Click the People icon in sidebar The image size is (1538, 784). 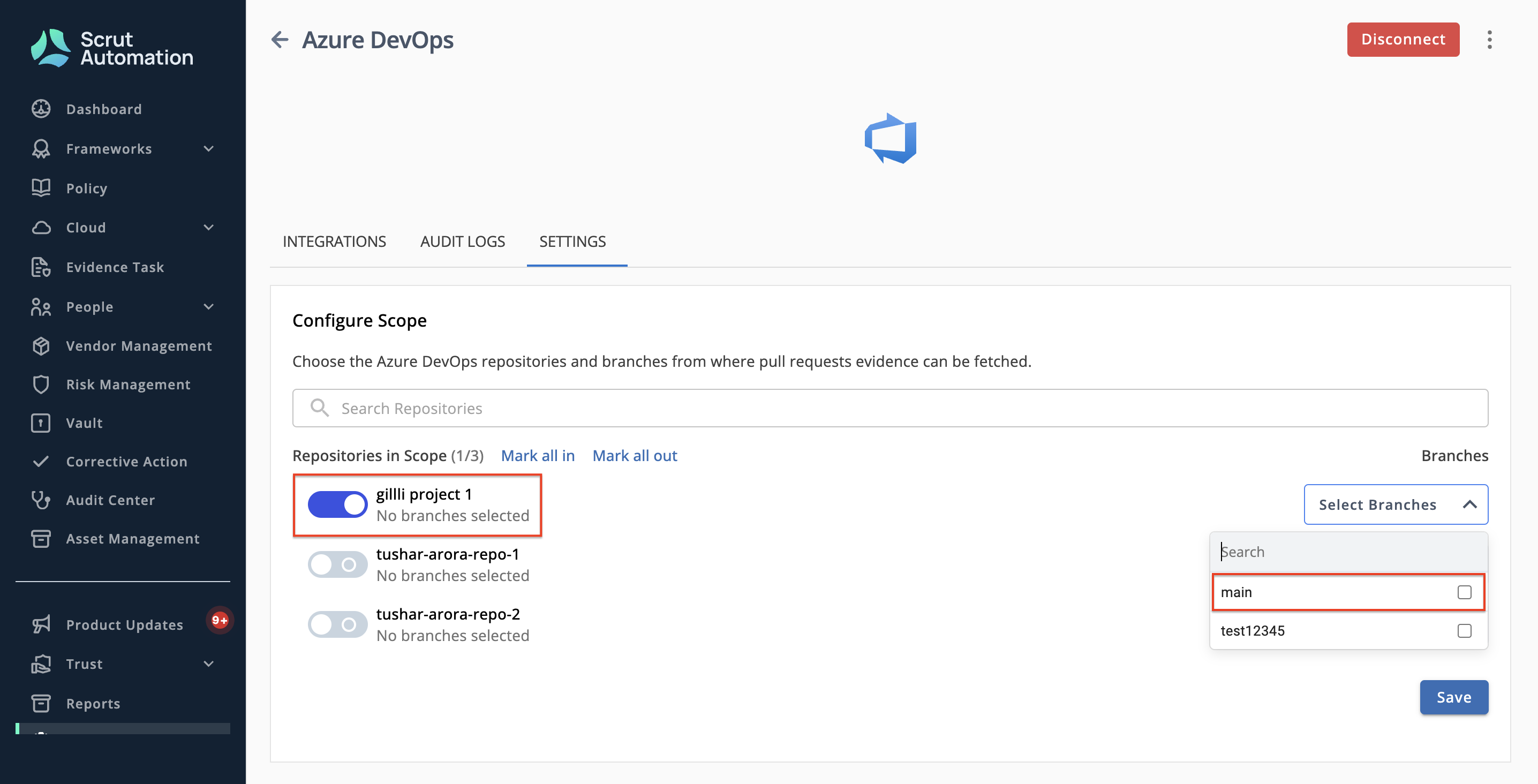tap(41, 307)
